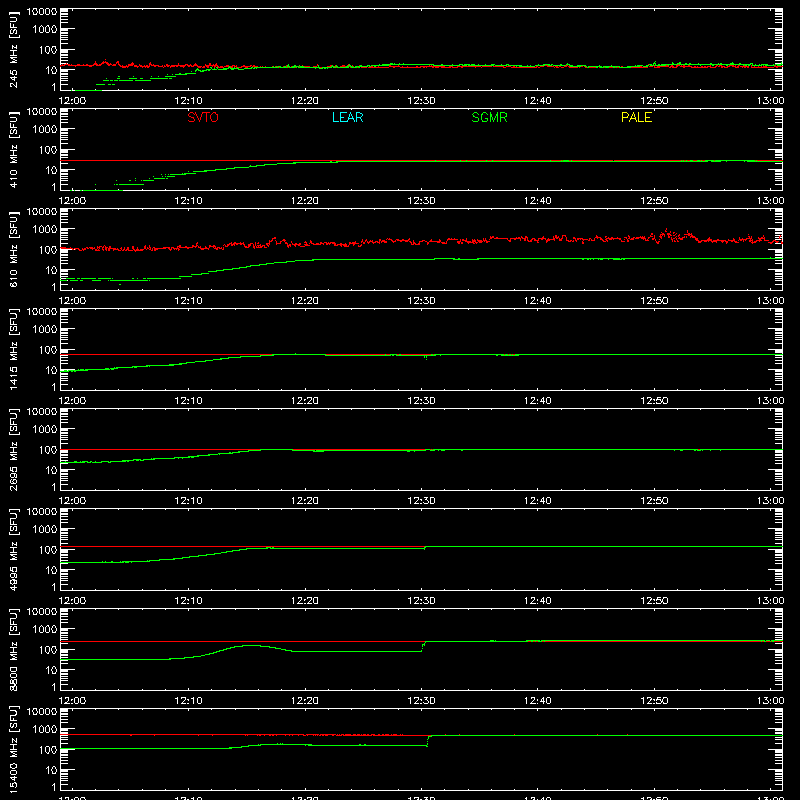Click 12:30 tick label below 245 MHz plot
This screenshot has width=800, height=800.
tap(421, 101)
